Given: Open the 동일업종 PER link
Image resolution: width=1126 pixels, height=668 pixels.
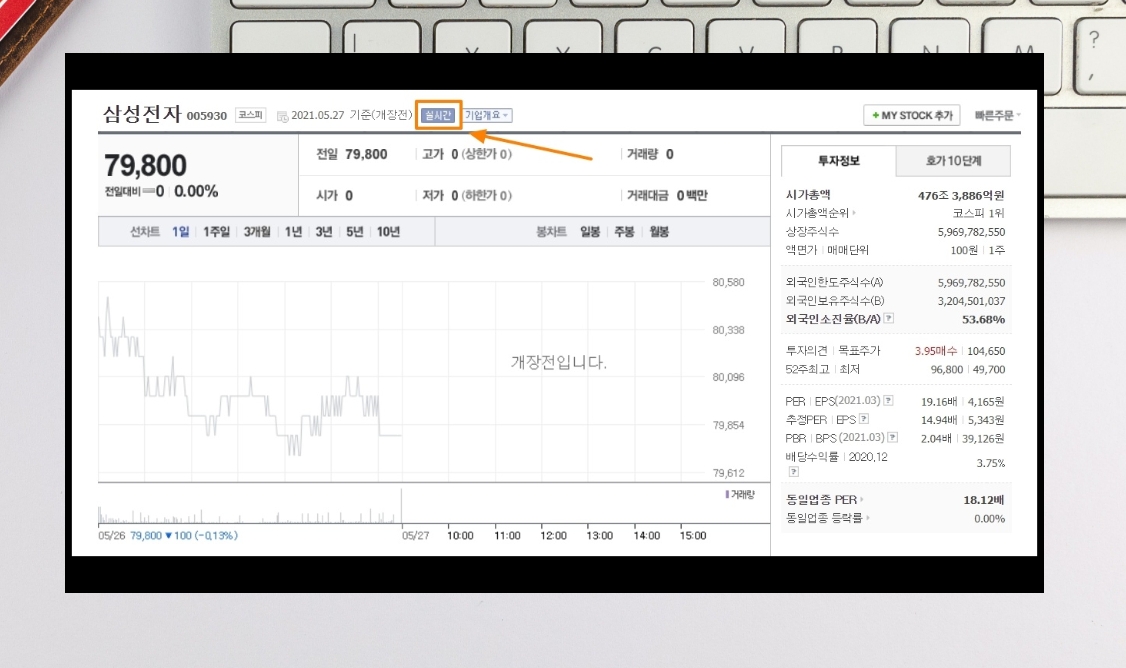Looking at the screenshot, I should coord(824,499).
